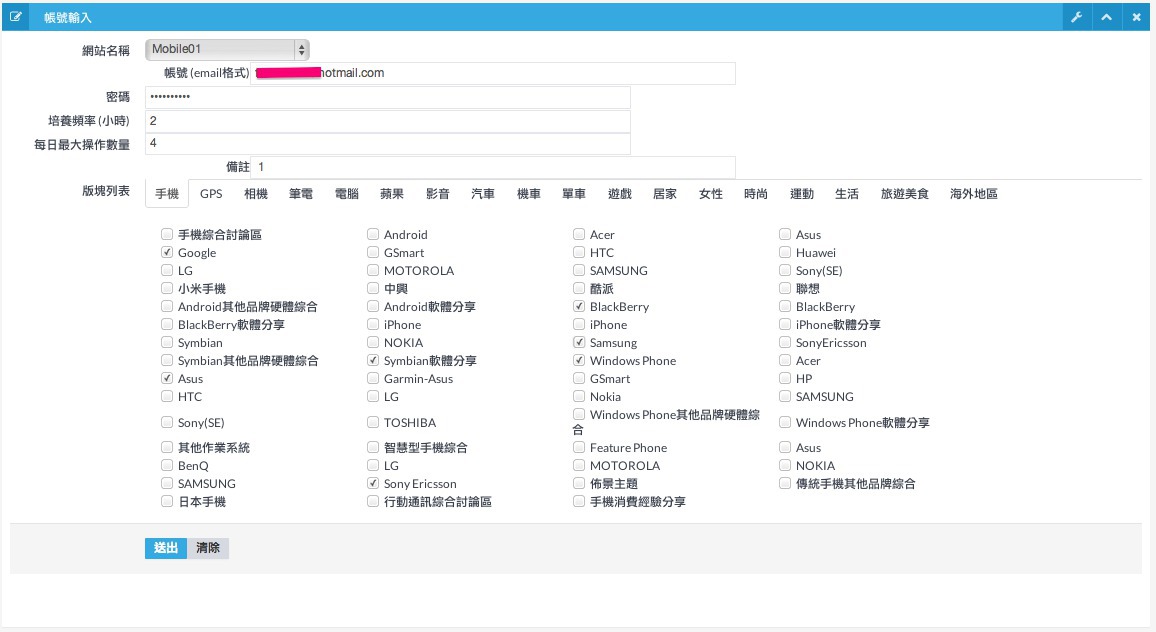Check the 智慧型手機綜合 checkbox
Image resolution: width=1156 pixels, height=632 pixels.
[x=373, y=448]
